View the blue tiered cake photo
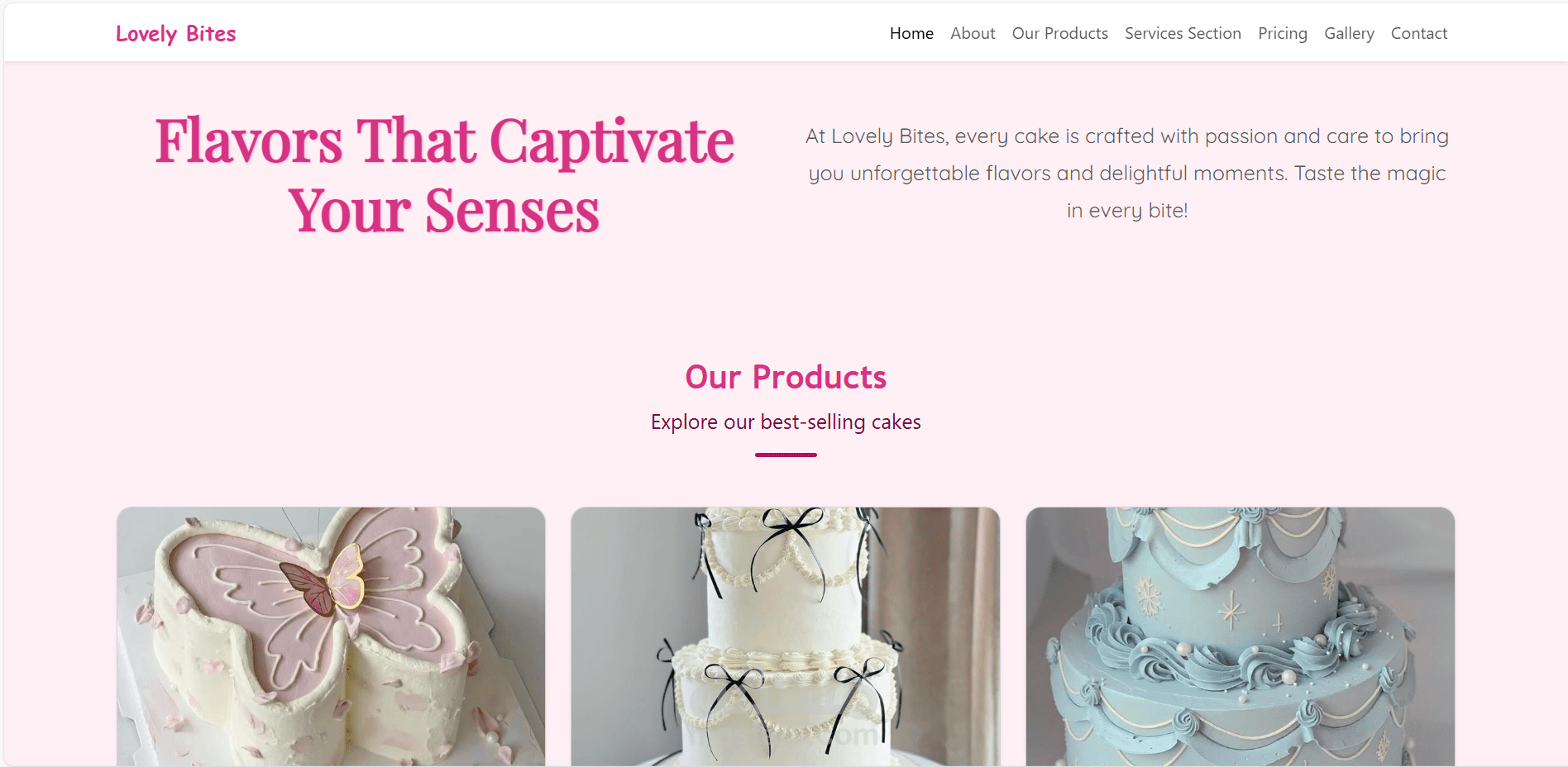This screenshot has height=767, width=1568. 1241,636
